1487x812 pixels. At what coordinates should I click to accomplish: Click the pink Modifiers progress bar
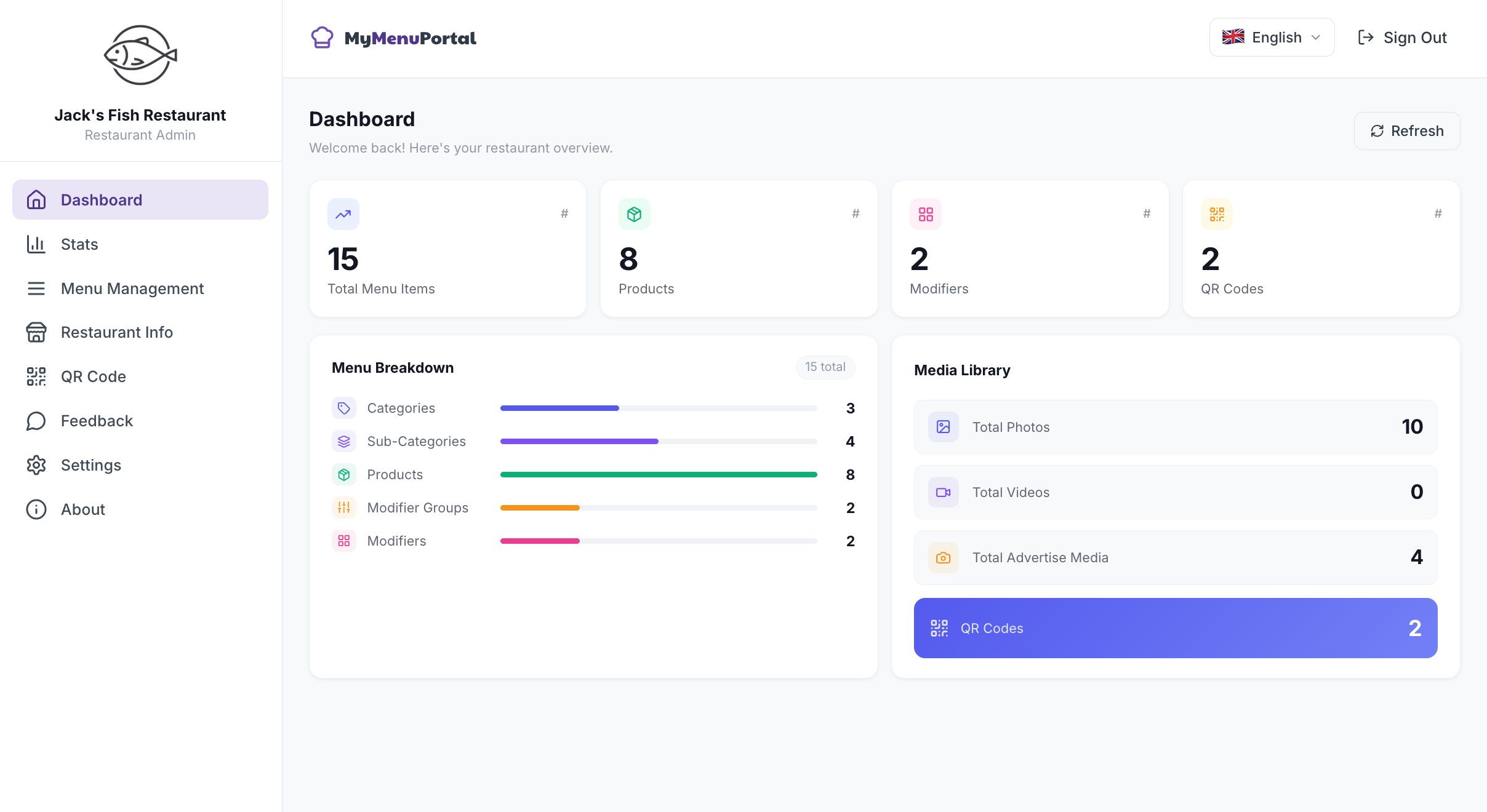[659, 541]
